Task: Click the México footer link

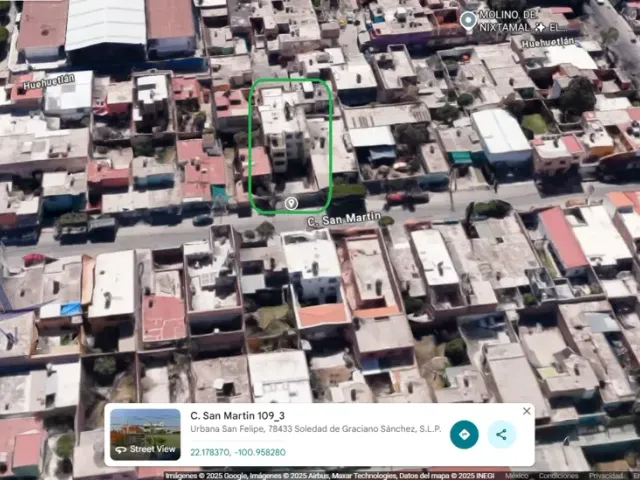Action: pyautogui.click(x=517, y=476)
